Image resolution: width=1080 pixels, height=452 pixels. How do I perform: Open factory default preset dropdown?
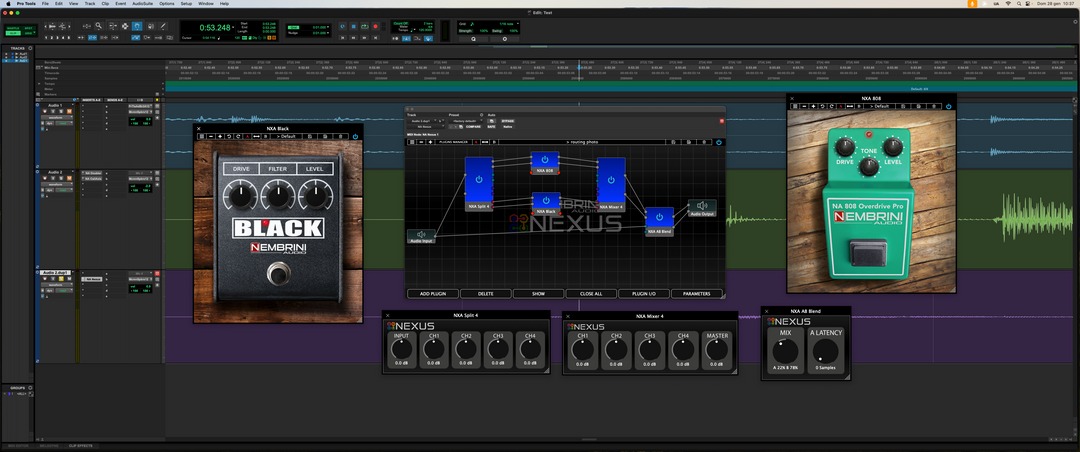tap(465, 121)
